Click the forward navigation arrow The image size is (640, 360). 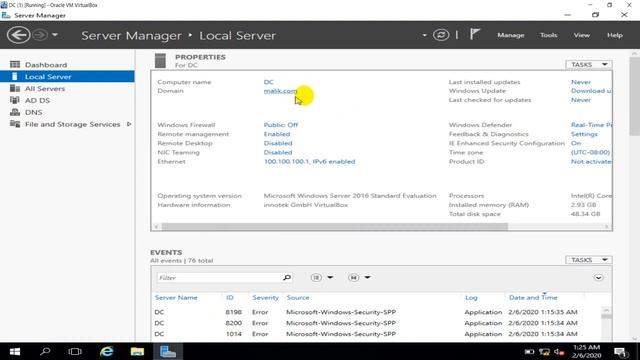[40, 35]
